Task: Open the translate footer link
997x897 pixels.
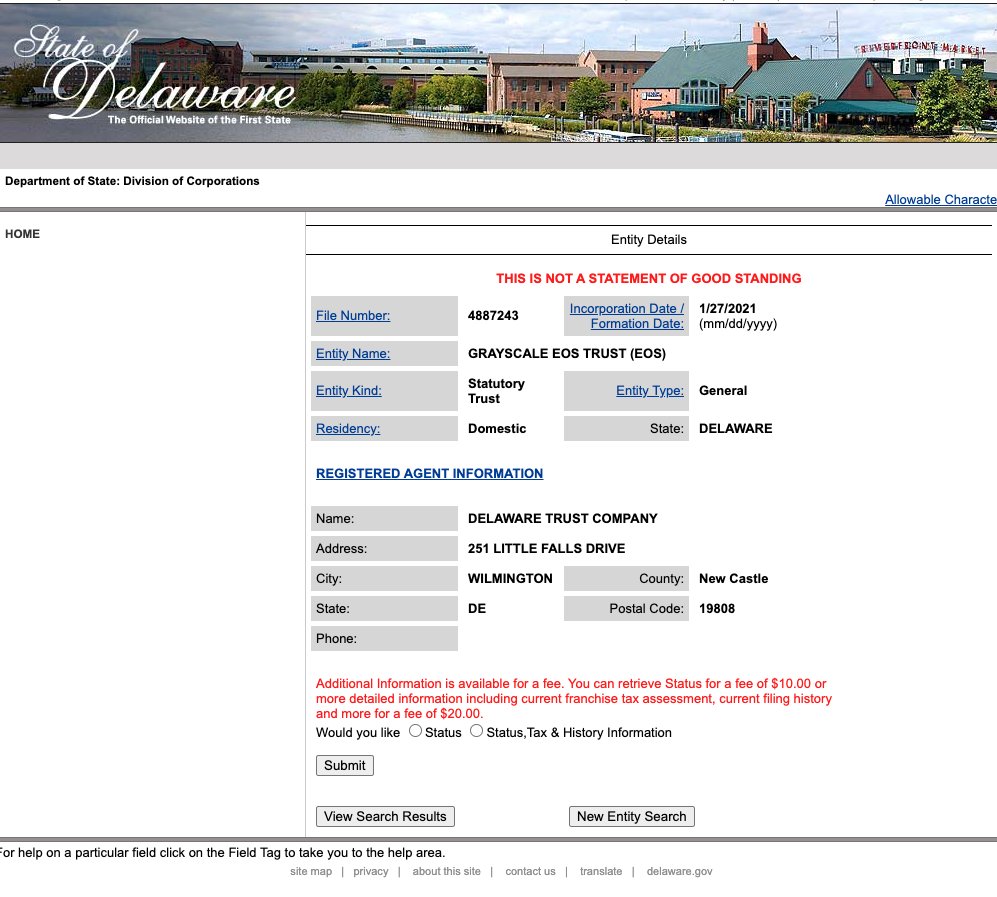Action: coord(601,872)
